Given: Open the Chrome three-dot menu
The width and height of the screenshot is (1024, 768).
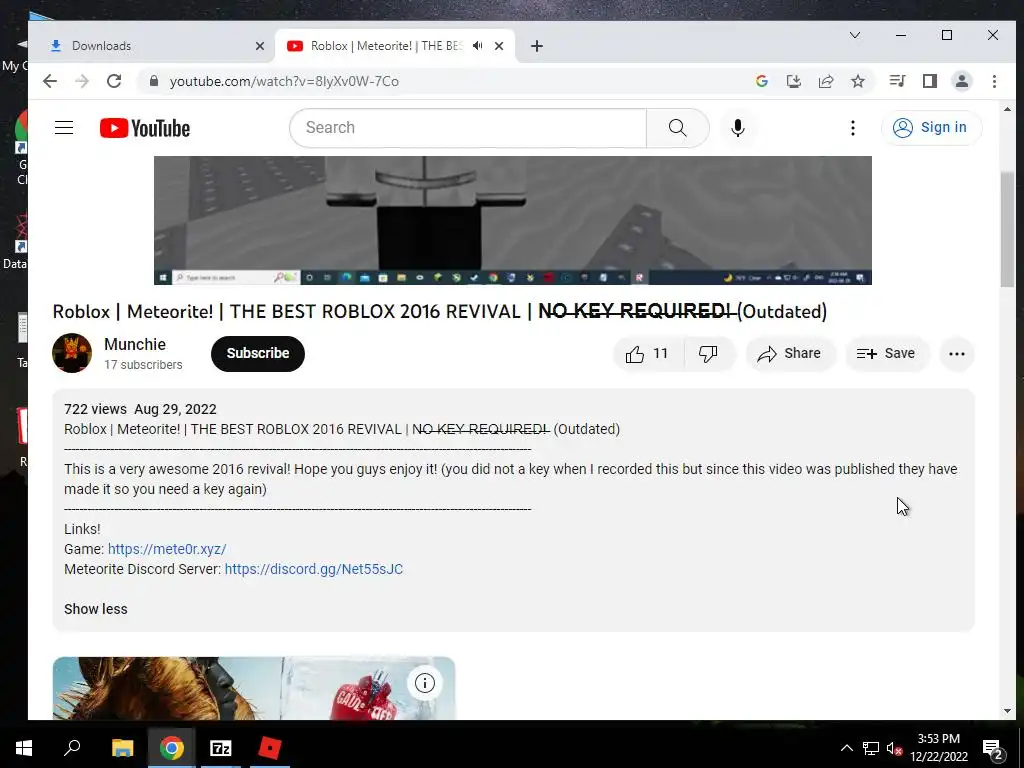Looking at the screenshot, I should (x=994, y=81).
